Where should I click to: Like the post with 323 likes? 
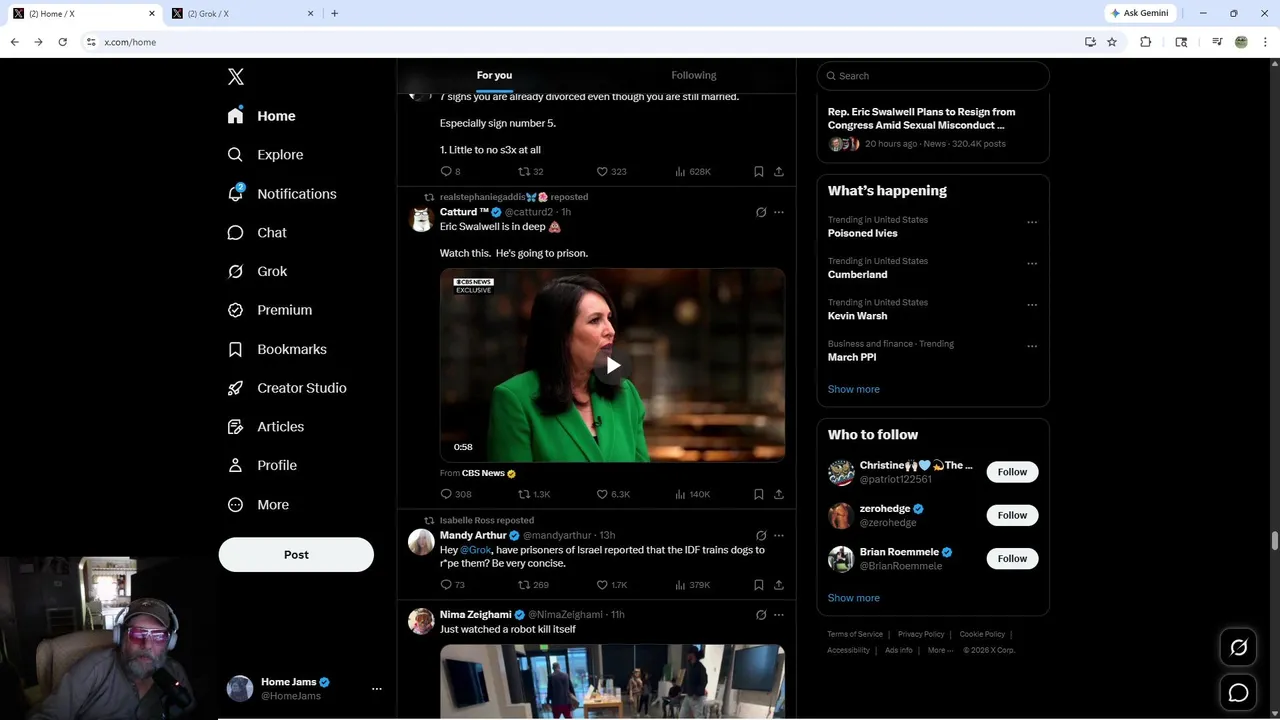612,172
